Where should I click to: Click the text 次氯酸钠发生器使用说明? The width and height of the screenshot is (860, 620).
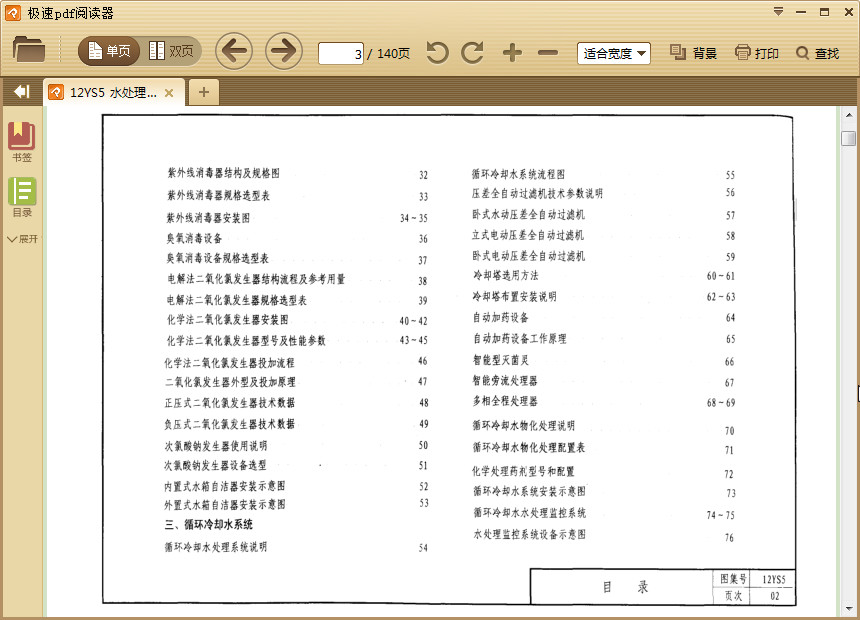pos(216,446)
